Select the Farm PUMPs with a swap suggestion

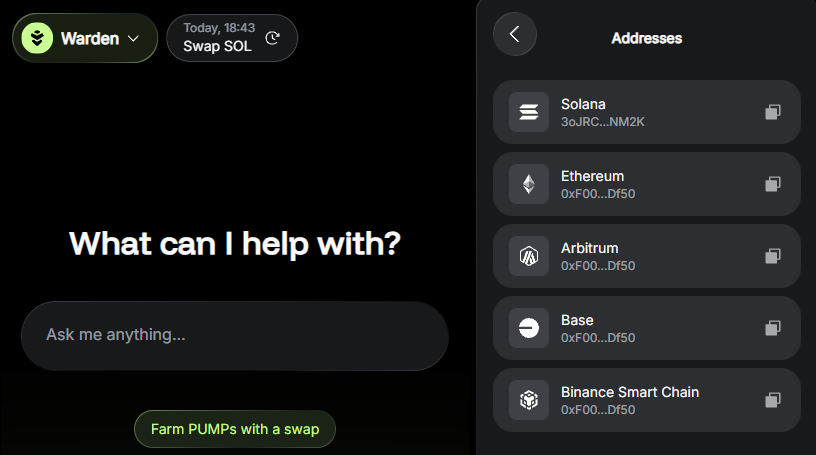pyautogui.click(x=235, y=429)
